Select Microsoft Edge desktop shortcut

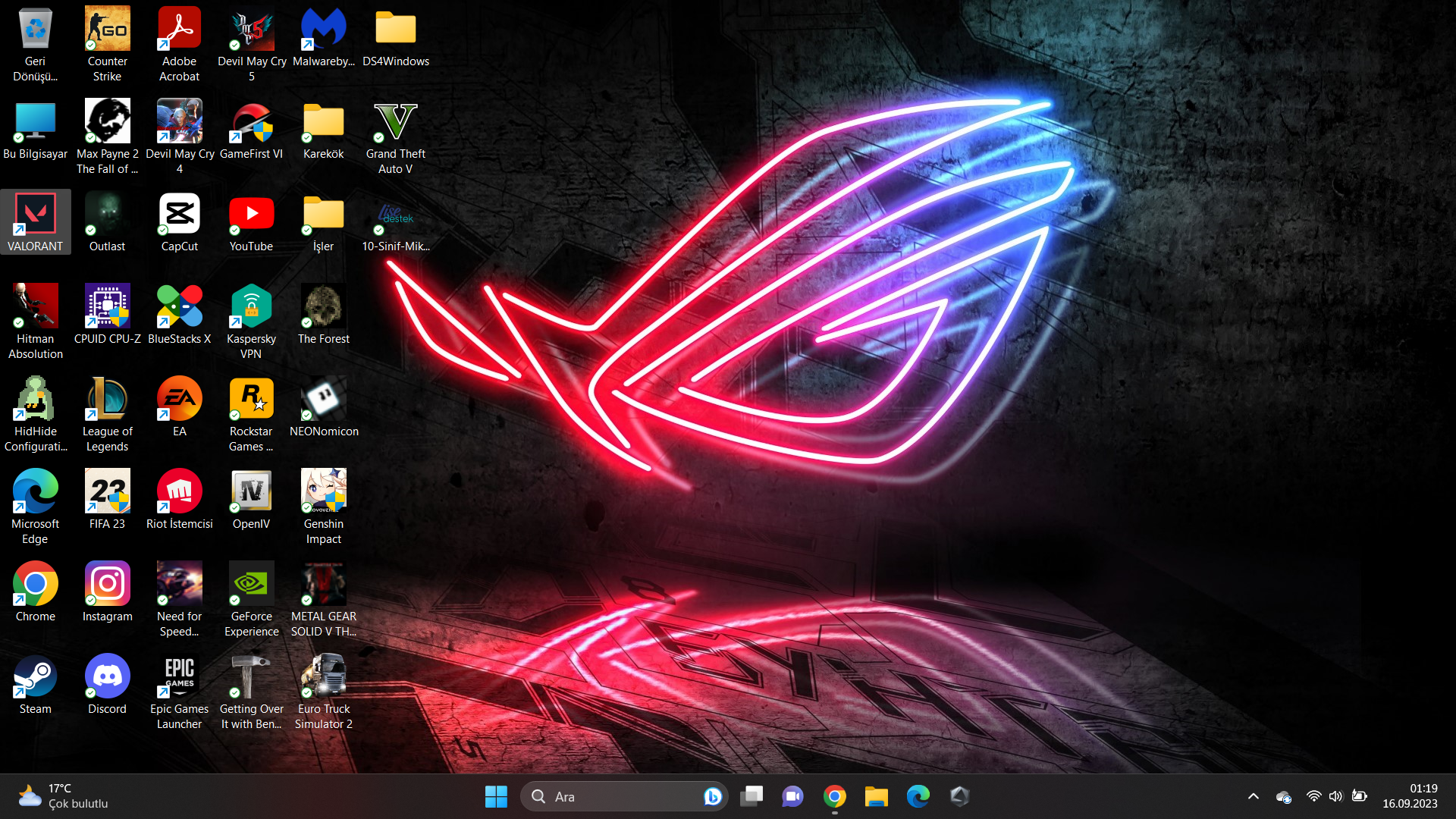pos(35,507)
